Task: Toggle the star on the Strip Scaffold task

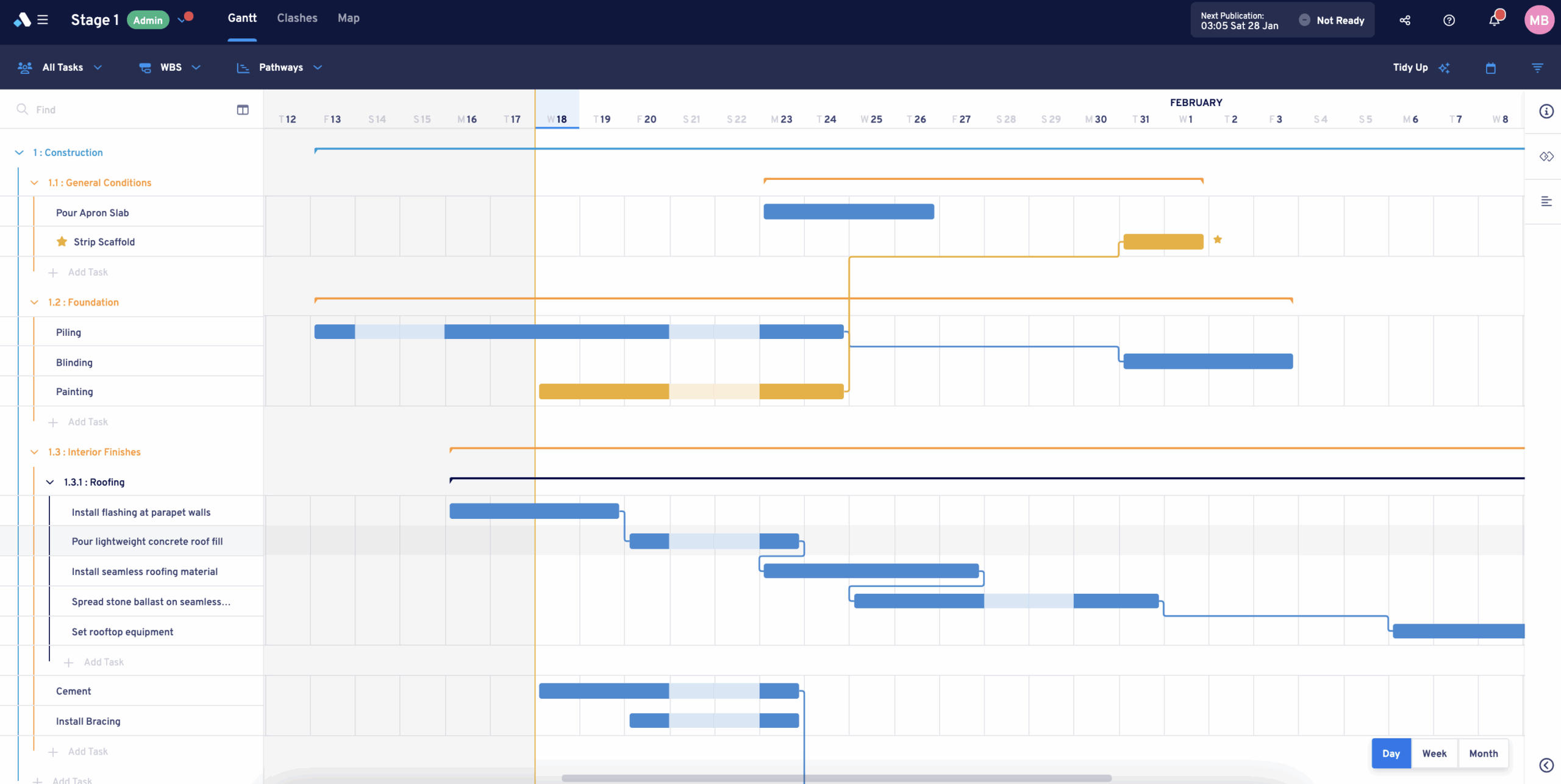Action: (x=61, y=241)
